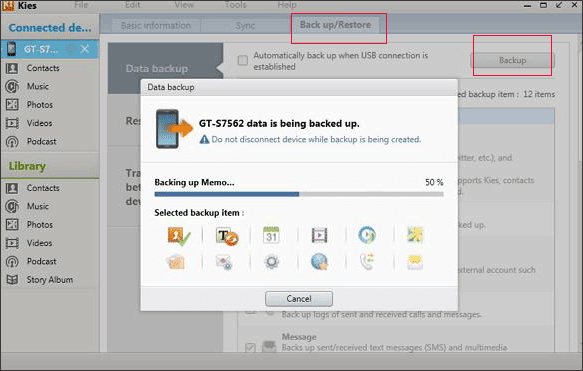Click the backup progress bar at 50%
583x371 pixels.
pyautogui.click(x=299, y=194)
